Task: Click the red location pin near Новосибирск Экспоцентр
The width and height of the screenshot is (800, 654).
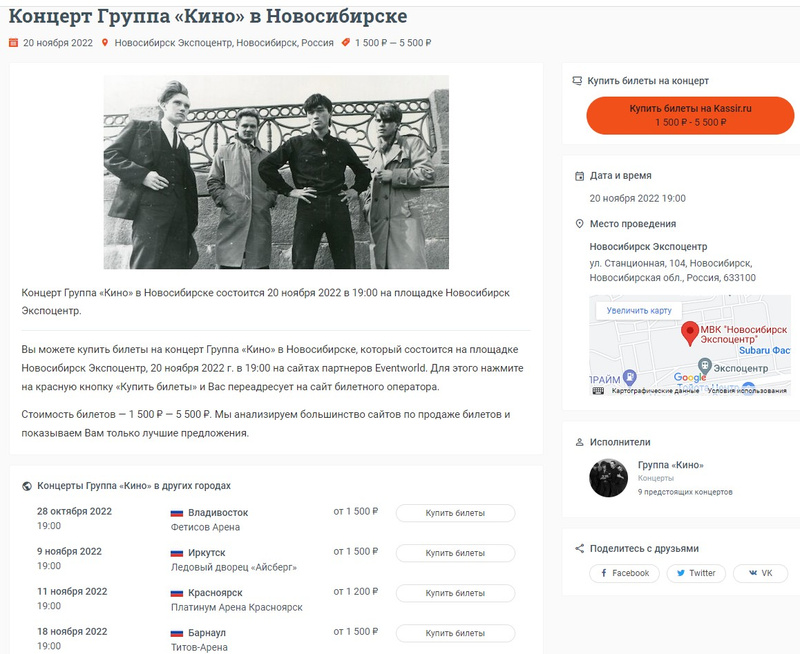Action: pyautogui.click(x=105, y=42)
